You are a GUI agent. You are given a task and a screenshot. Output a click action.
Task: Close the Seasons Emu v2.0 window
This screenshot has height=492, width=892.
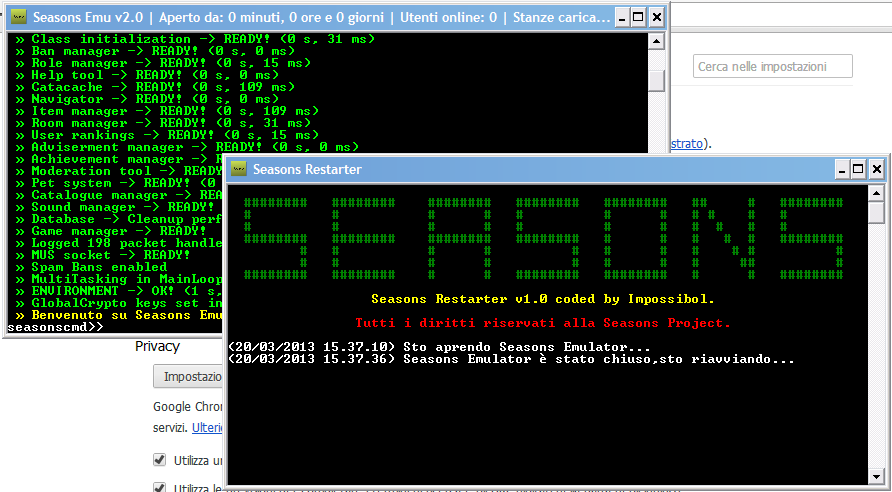[656, 18]
